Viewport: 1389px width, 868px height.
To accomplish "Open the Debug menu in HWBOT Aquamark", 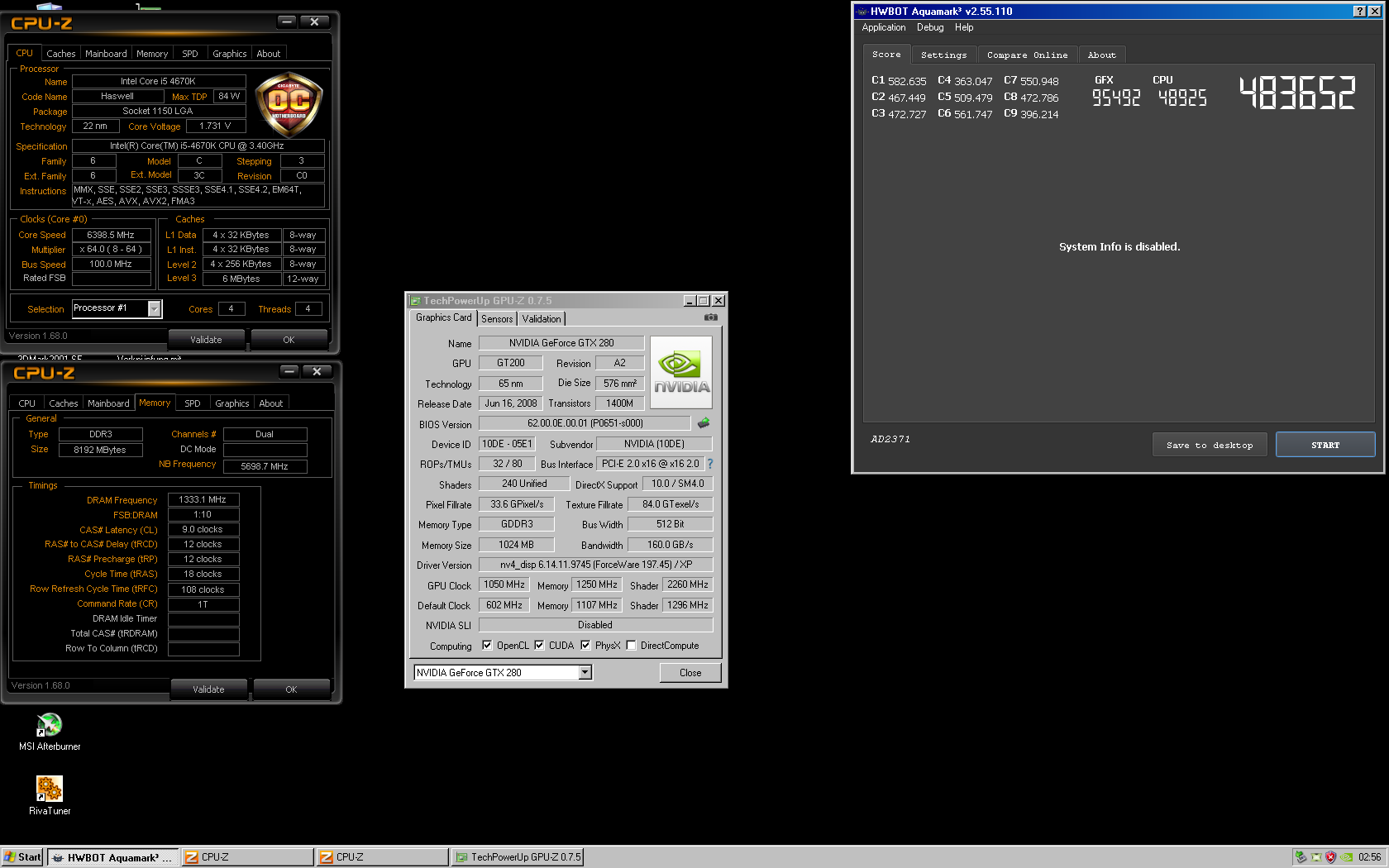I will (x=930, y=27).
